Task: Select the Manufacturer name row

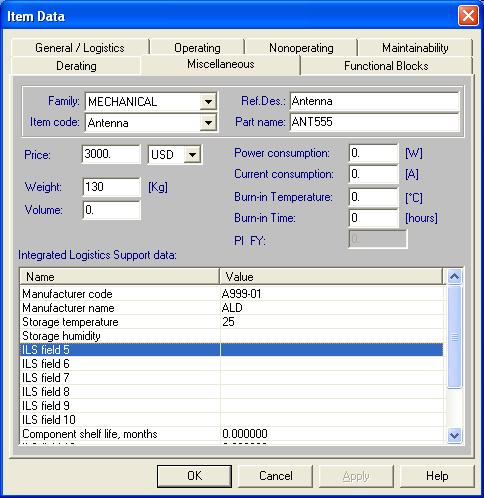Action: 231,308
